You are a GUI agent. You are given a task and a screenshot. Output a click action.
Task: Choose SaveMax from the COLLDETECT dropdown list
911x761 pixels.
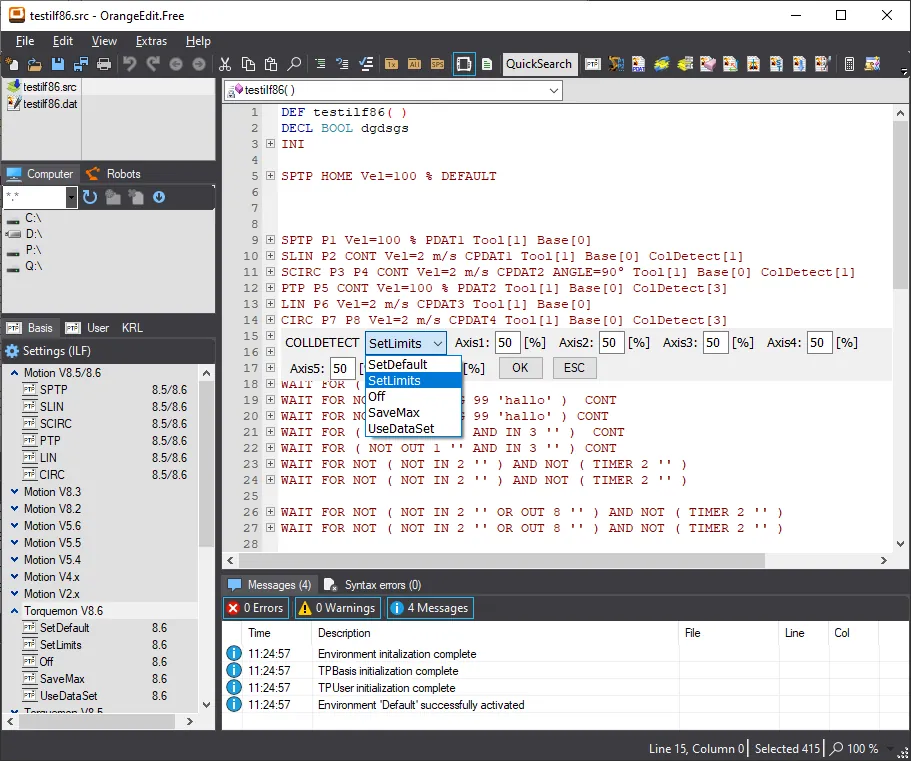click(413, 412)
